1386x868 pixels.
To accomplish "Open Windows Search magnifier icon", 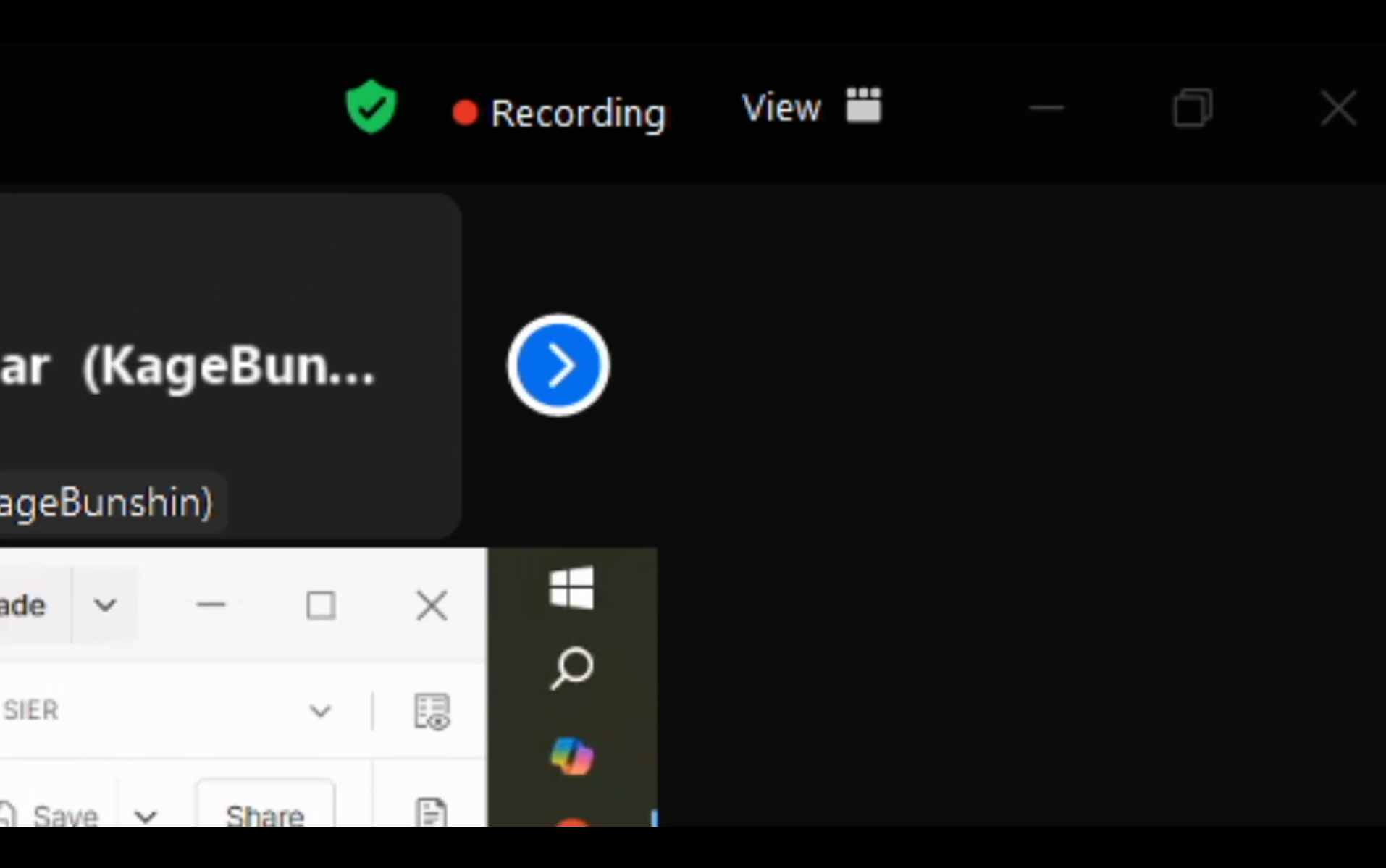I will pos(572,667).
